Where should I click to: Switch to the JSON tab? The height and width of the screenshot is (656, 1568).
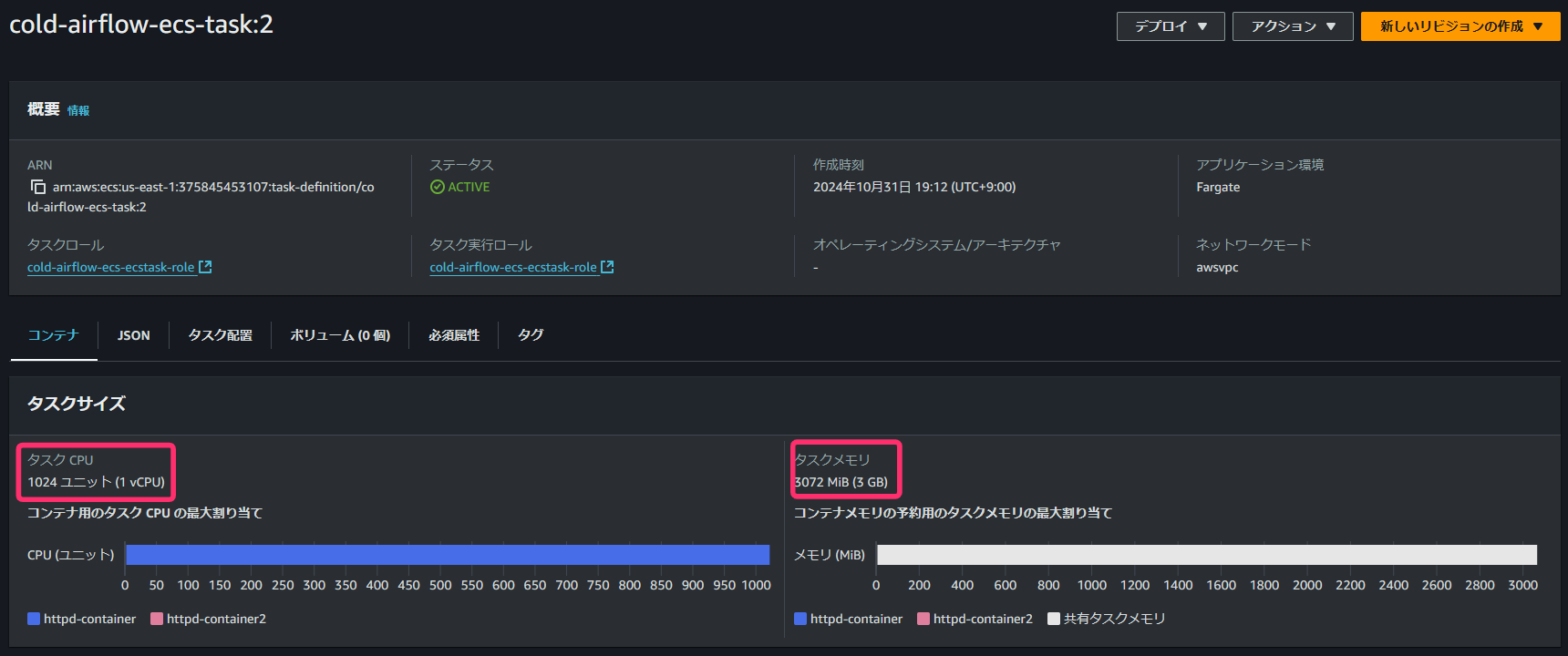coord(134,335)
